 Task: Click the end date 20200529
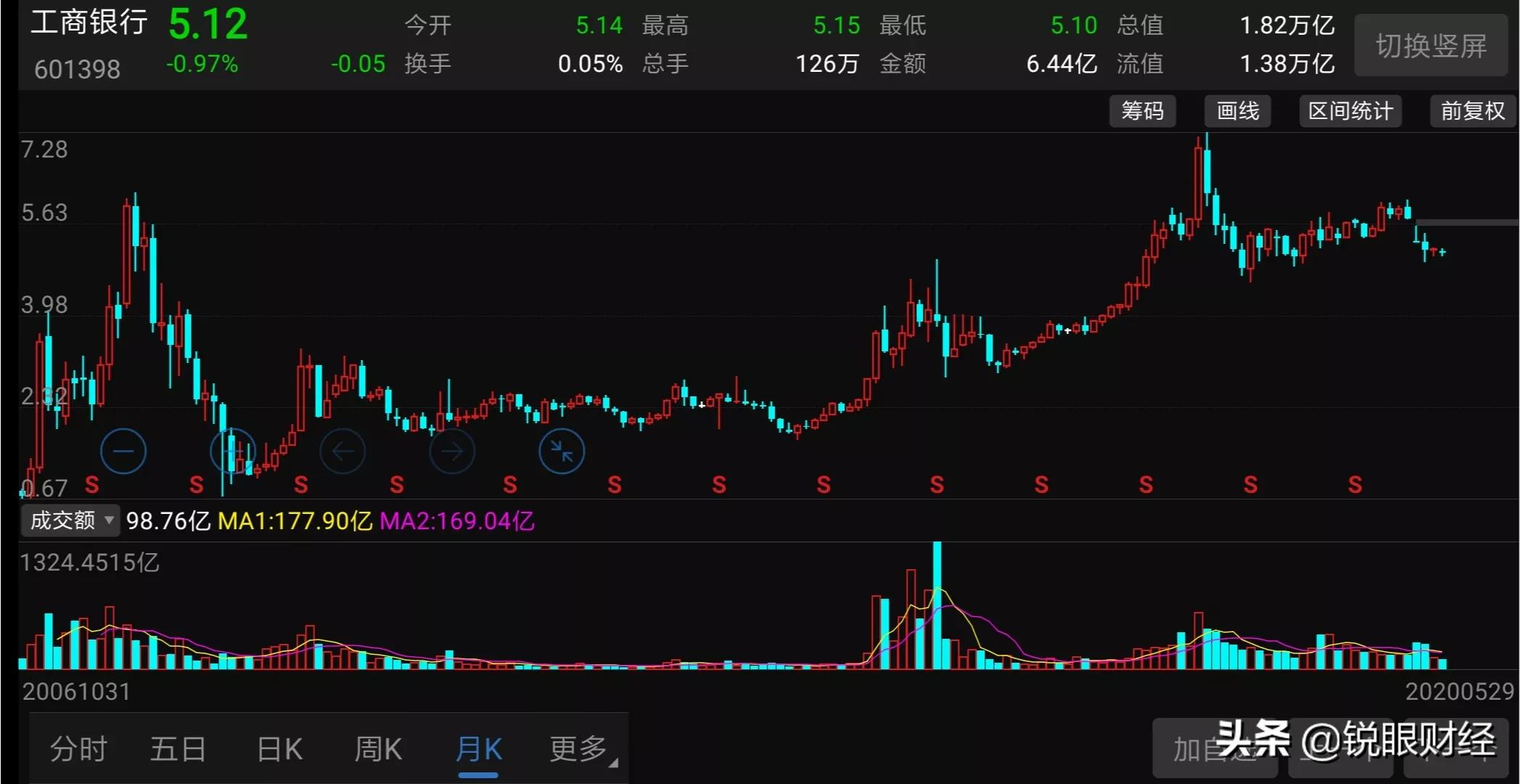click(x=1460, y=691)
